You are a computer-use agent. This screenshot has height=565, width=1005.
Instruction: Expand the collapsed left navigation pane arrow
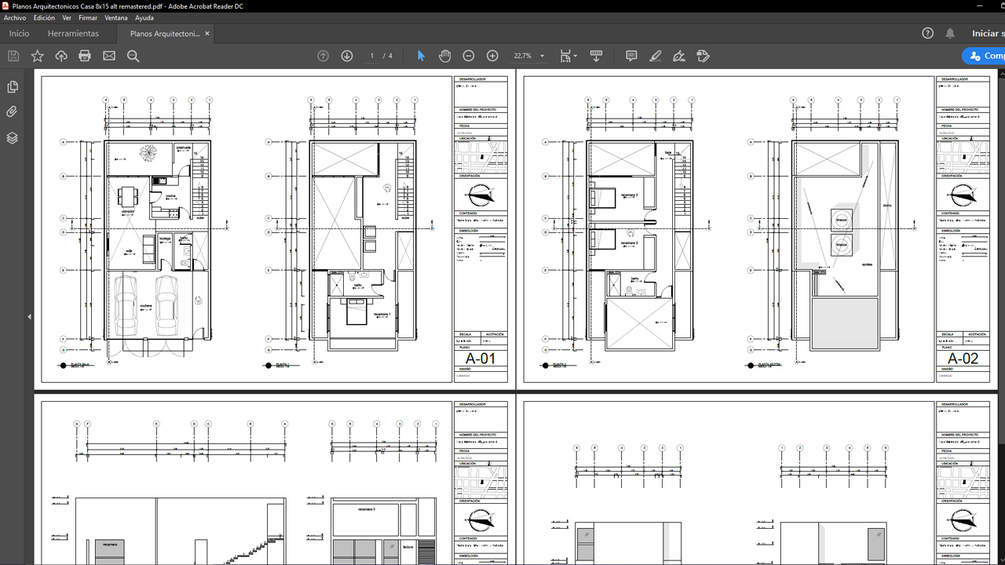(x=29, y=316)
